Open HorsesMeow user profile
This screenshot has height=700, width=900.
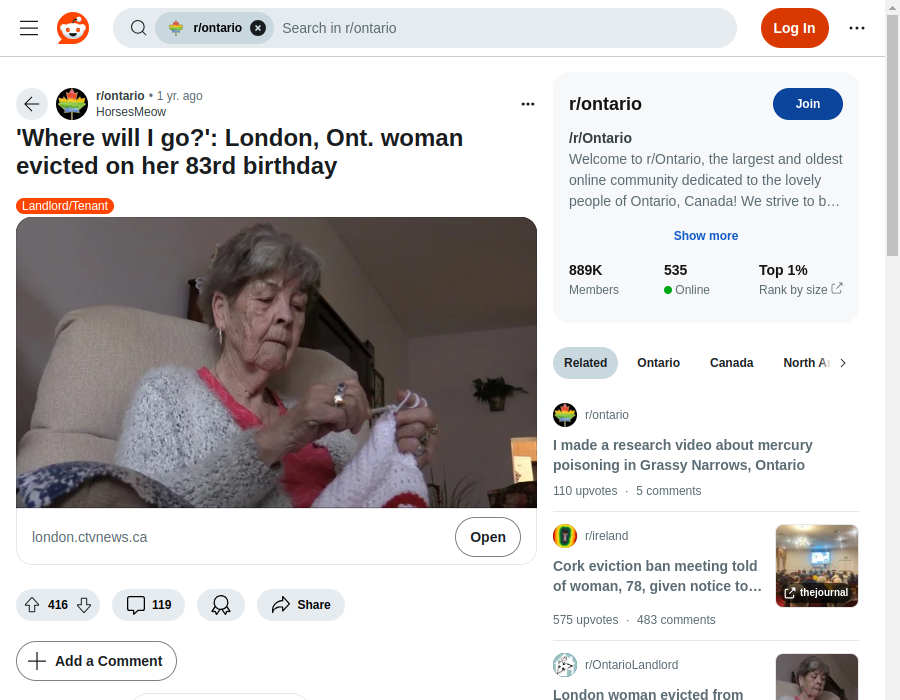131,112
